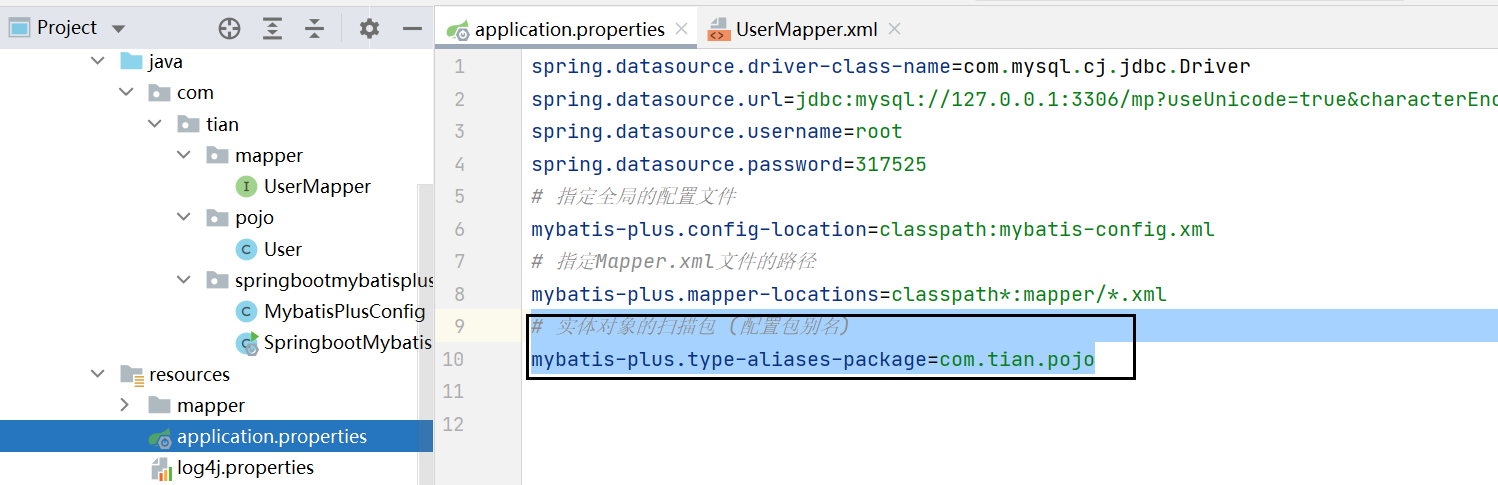Select the pojo package label
This screenshot has width=1498, height=485.
(x=254, y=217)
